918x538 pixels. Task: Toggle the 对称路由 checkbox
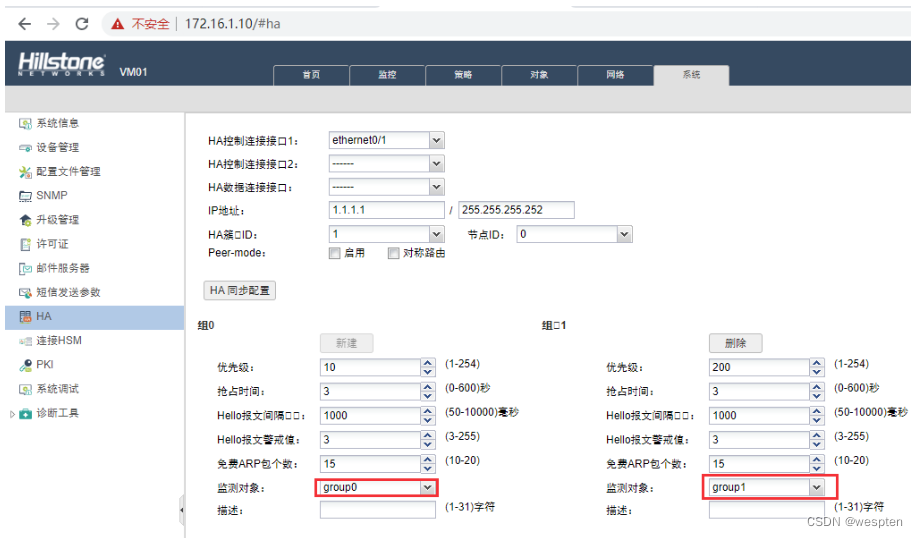click(393, 253)
